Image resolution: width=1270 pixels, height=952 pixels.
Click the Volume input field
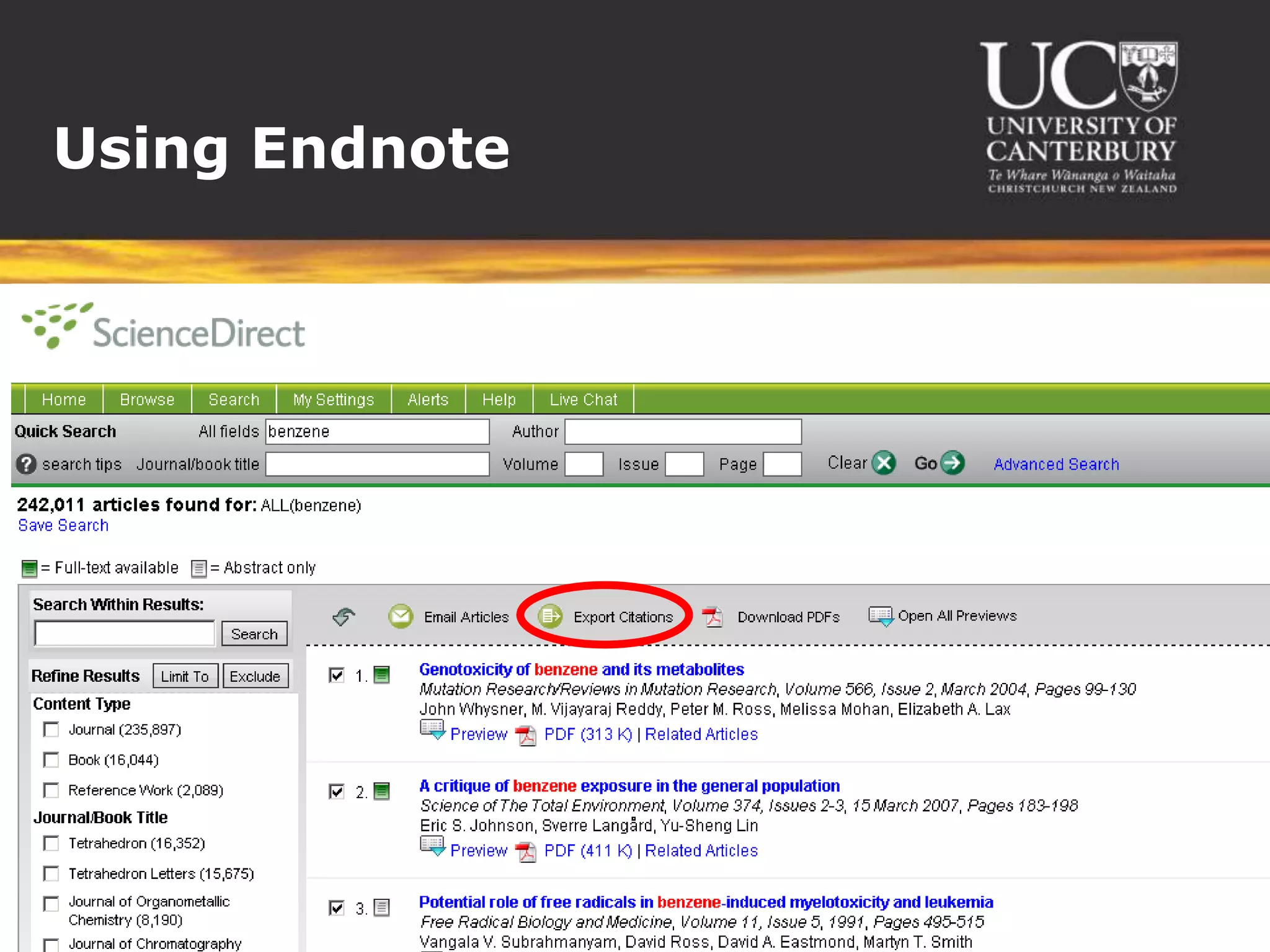click(584, 464)
